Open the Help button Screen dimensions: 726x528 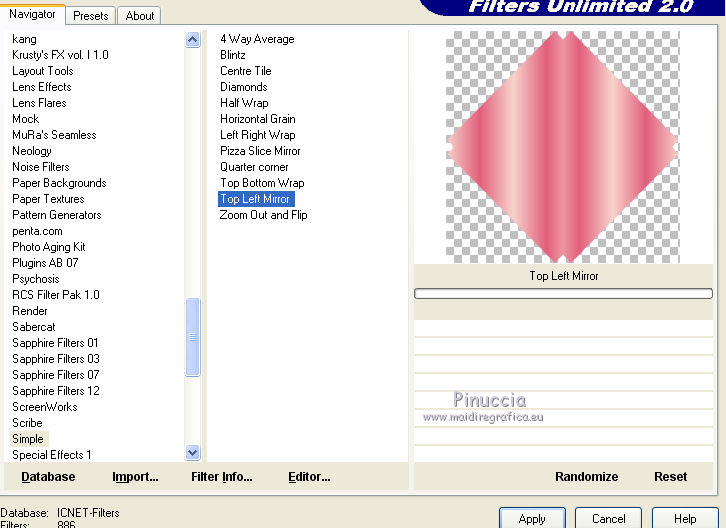click(x=685, y=518)
